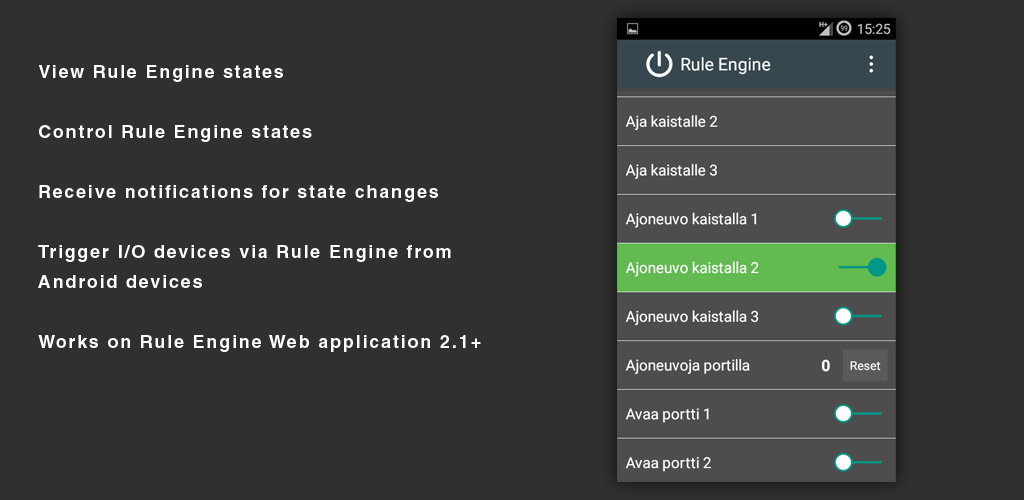Screen dimensions: 1024x500
Task: Select the green Ajoneuvo kaistalla 2 label
Action: 692,268
